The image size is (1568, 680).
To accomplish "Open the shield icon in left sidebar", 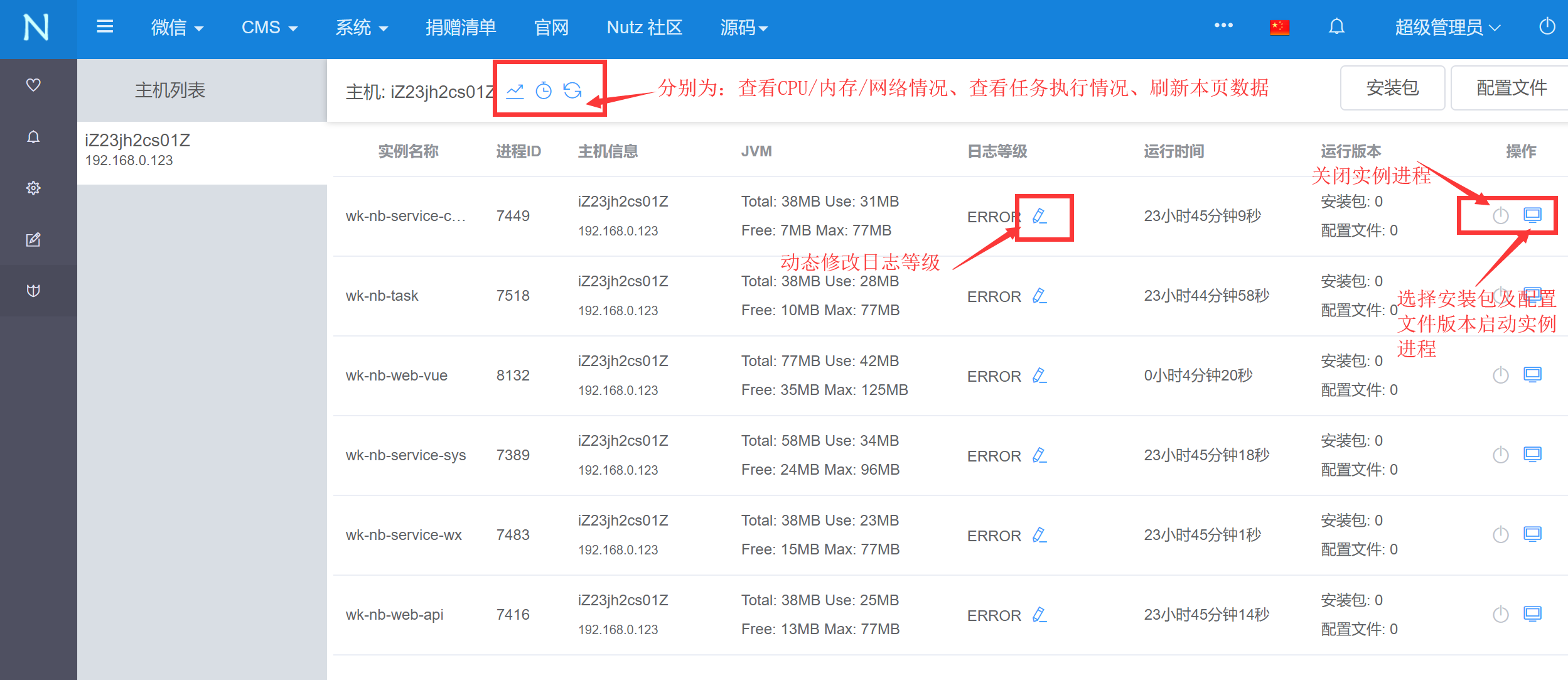I will click(x=33, y=291).
